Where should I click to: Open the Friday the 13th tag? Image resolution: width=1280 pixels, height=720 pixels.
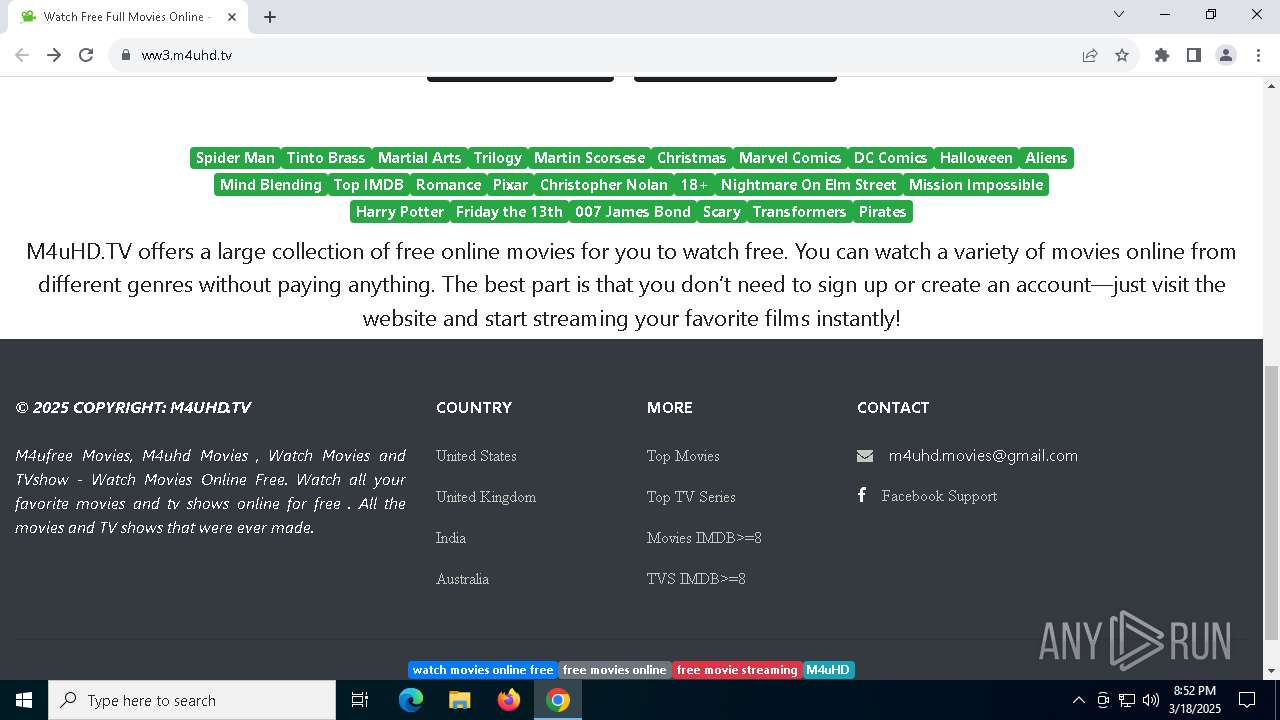pos(509,212)
